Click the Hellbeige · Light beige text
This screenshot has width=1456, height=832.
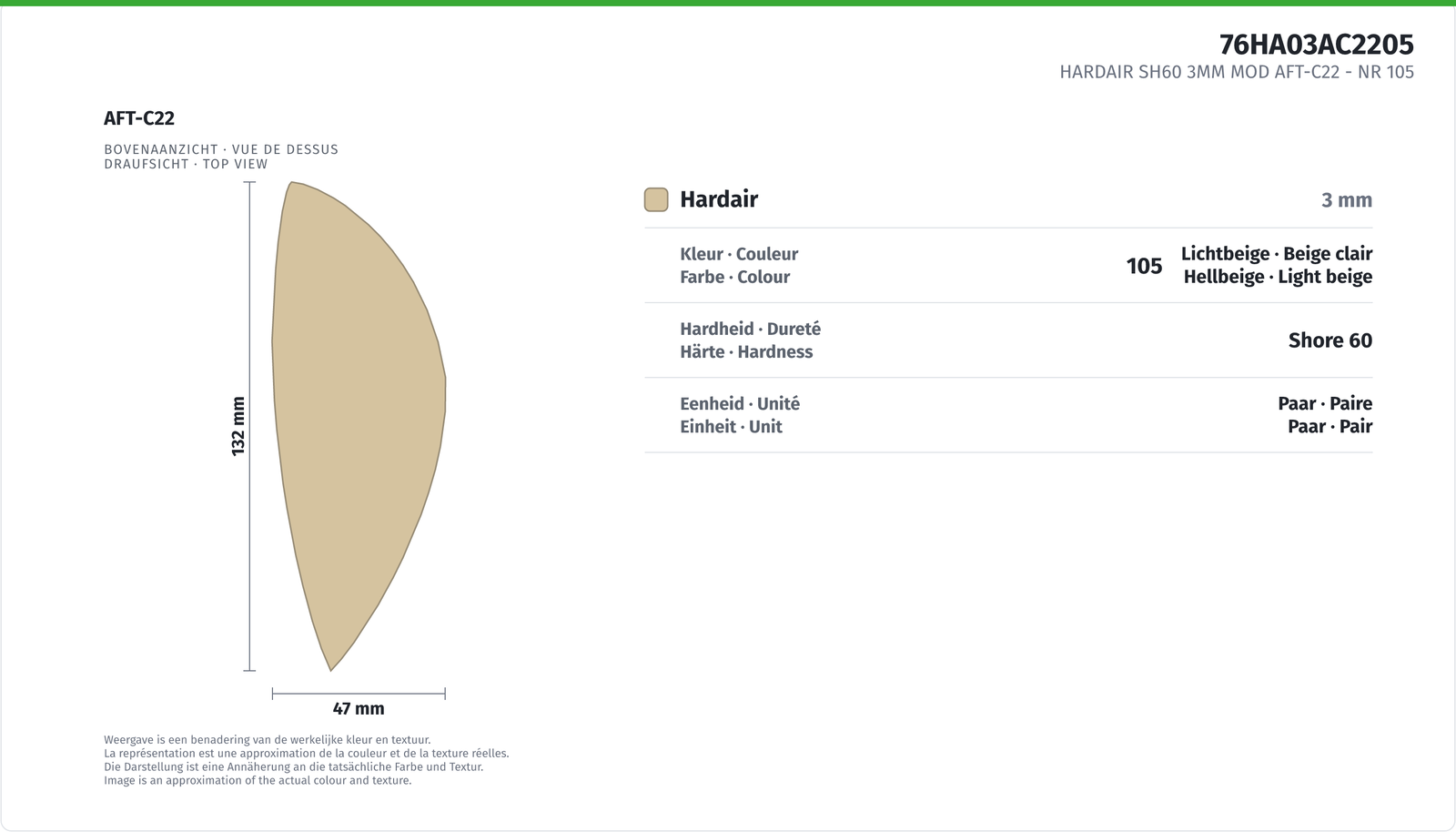(1278, 277)
